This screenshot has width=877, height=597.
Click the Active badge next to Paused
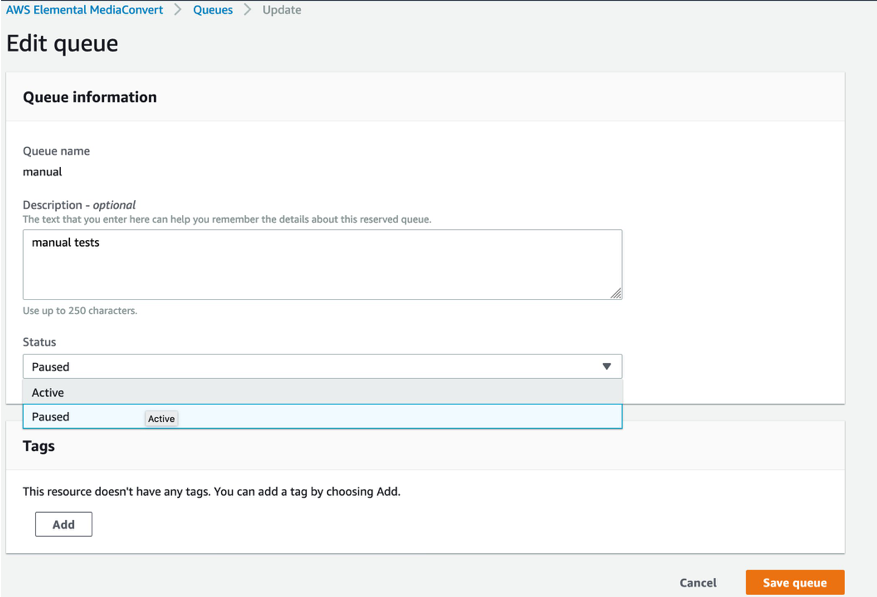161,418
